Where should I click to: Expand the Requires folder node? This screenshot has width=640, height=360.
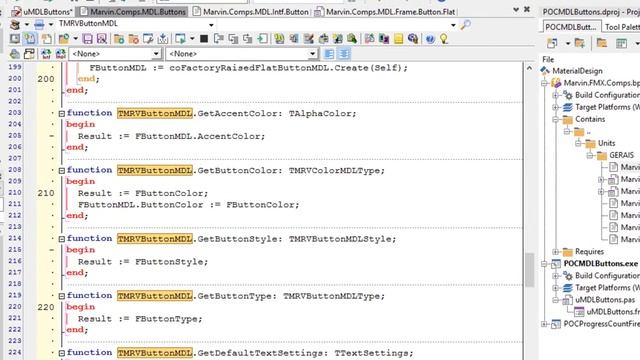(556, 252)
